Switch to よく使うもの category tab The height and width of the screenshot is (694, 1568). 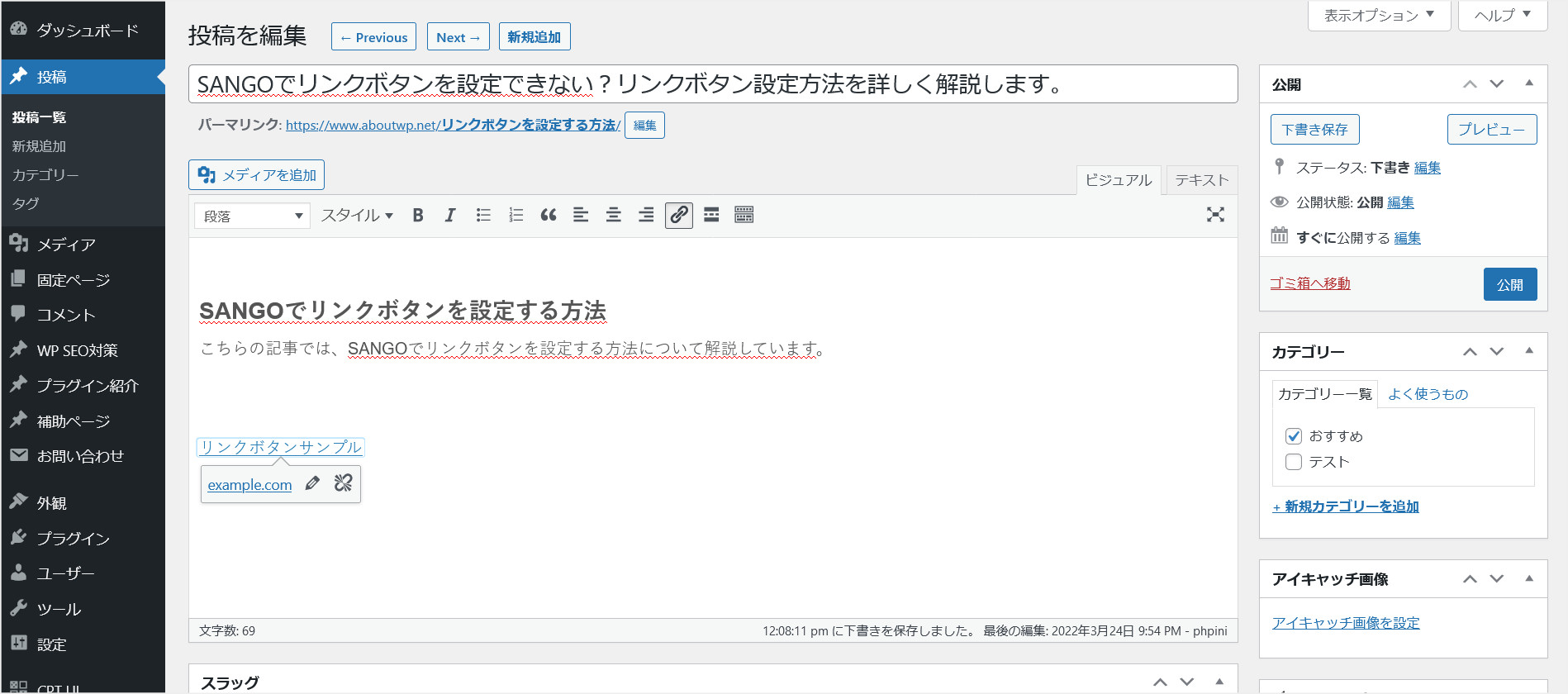point(1428,394)
